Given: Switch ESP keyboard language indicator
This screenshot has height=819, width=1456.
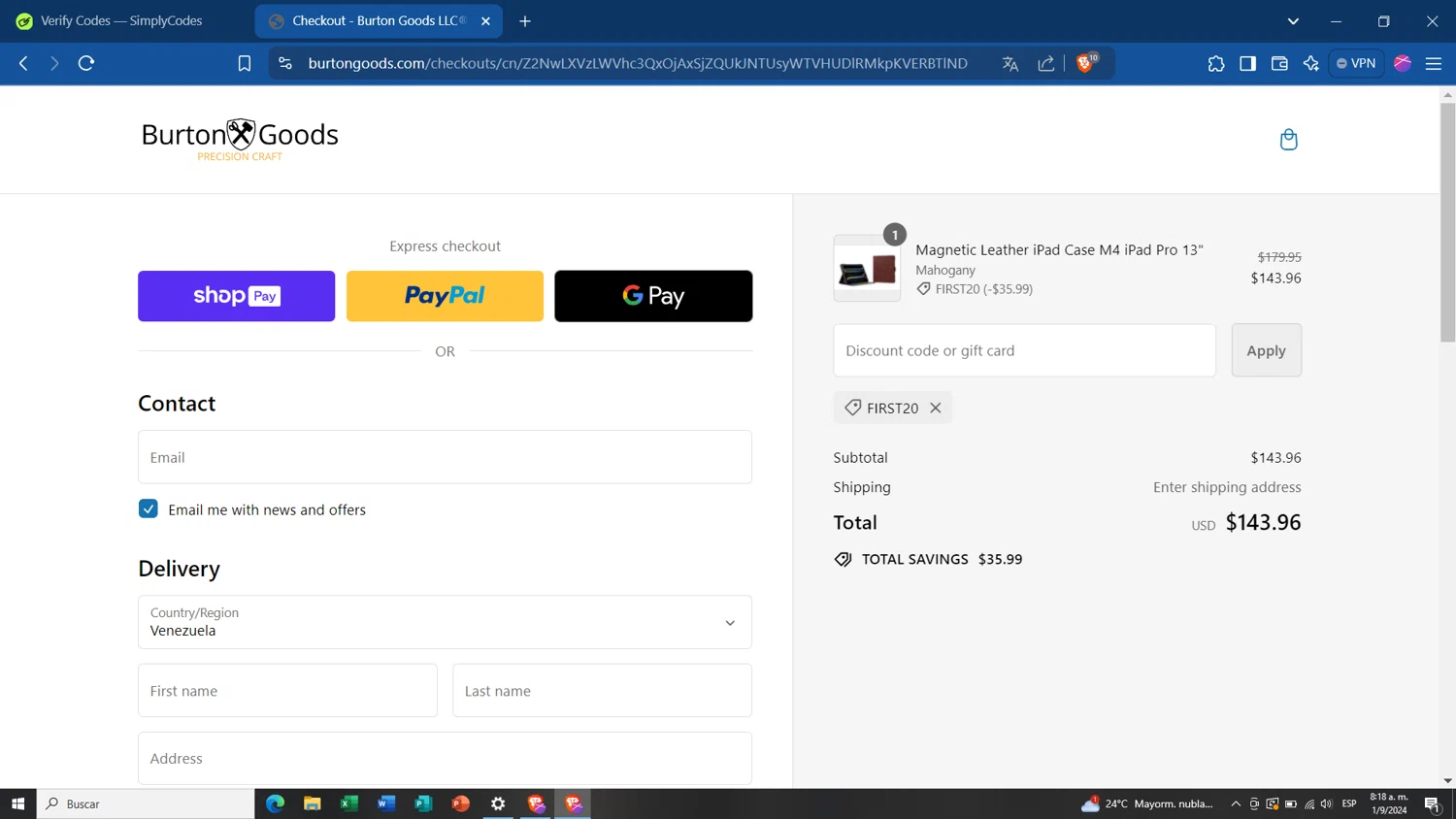Looking at the screenshot, I should click(1349, 803).
